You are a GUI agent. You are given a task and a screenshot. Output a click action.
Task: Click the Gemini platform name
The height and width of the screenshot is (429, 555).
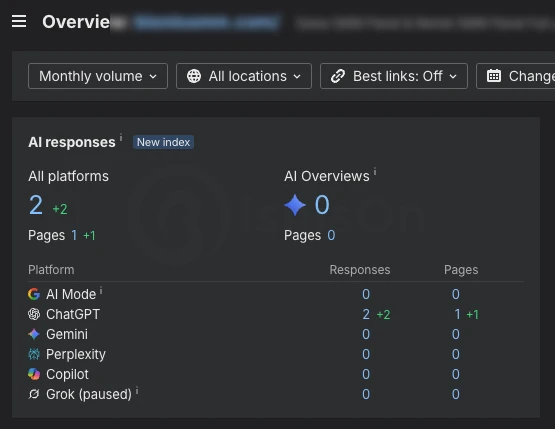[x=67, y=334]
